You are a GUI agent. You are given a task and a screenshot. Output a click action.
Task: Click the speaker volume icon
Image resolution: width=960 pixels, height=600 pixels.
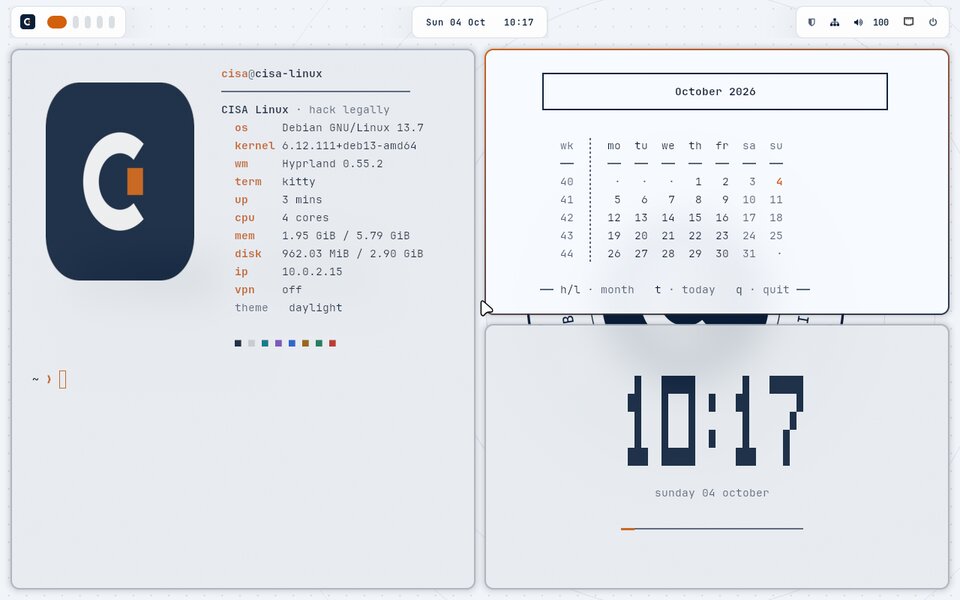click(x=858, y=22)
